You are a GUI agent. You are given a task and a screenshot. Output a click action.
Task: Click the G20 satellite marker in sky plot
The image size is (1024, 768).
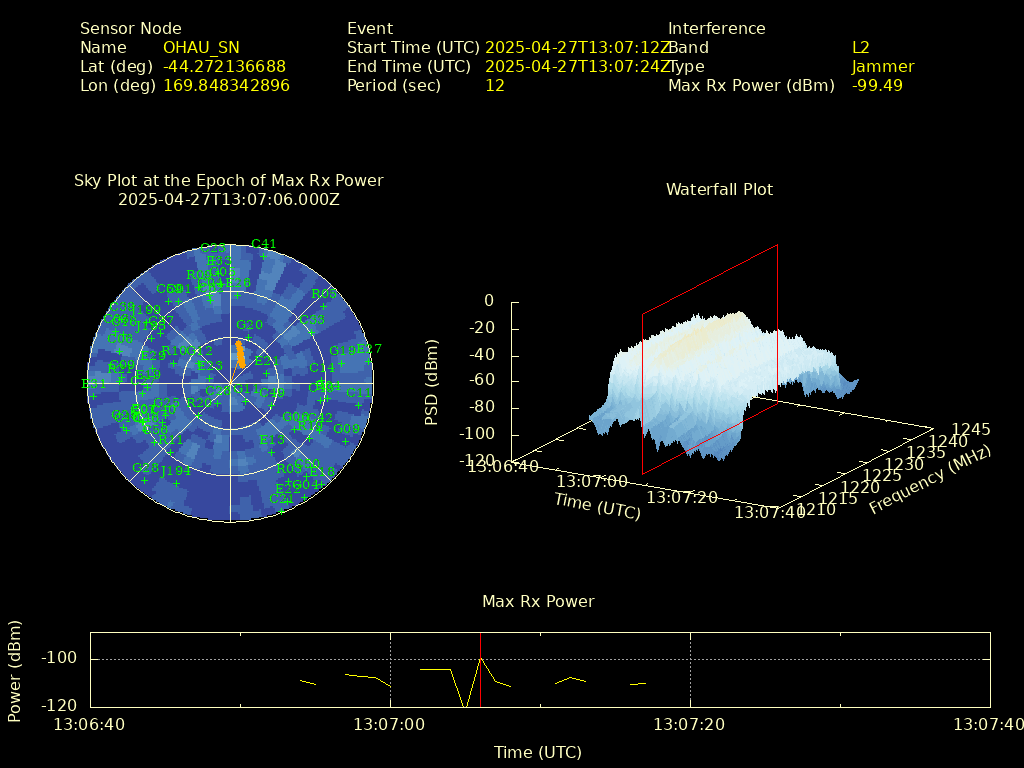249,337
